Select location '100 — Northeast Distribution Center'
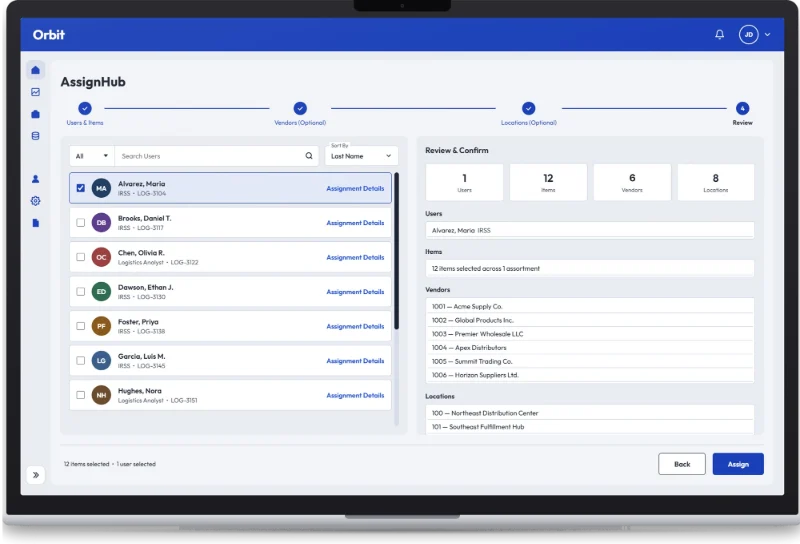This screenshot has height=544, width=800. 590,413
